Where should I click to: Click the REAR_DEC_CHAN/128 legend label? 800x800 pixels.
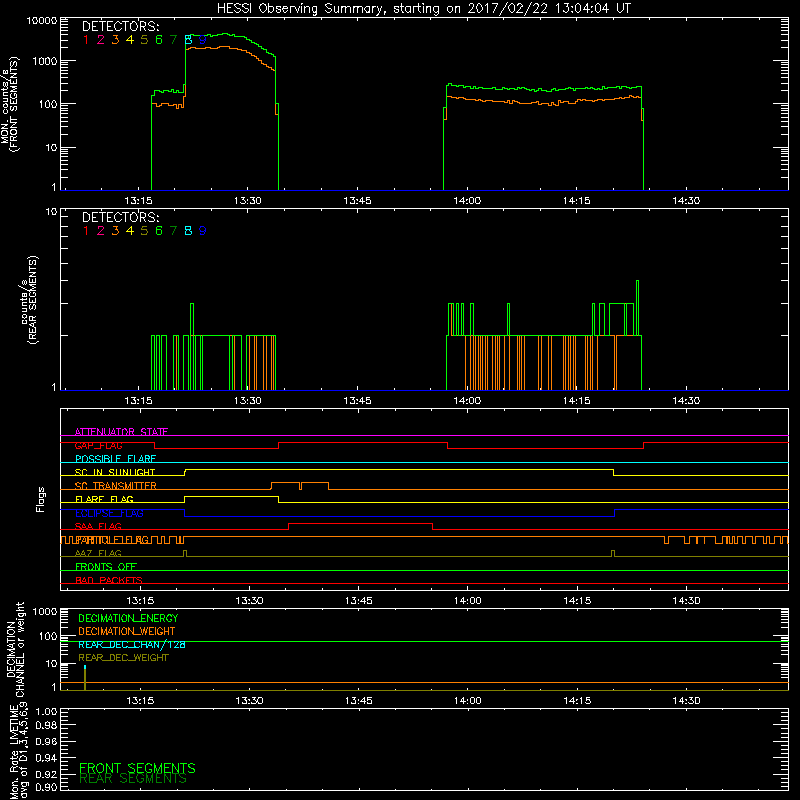coord(132,645)
